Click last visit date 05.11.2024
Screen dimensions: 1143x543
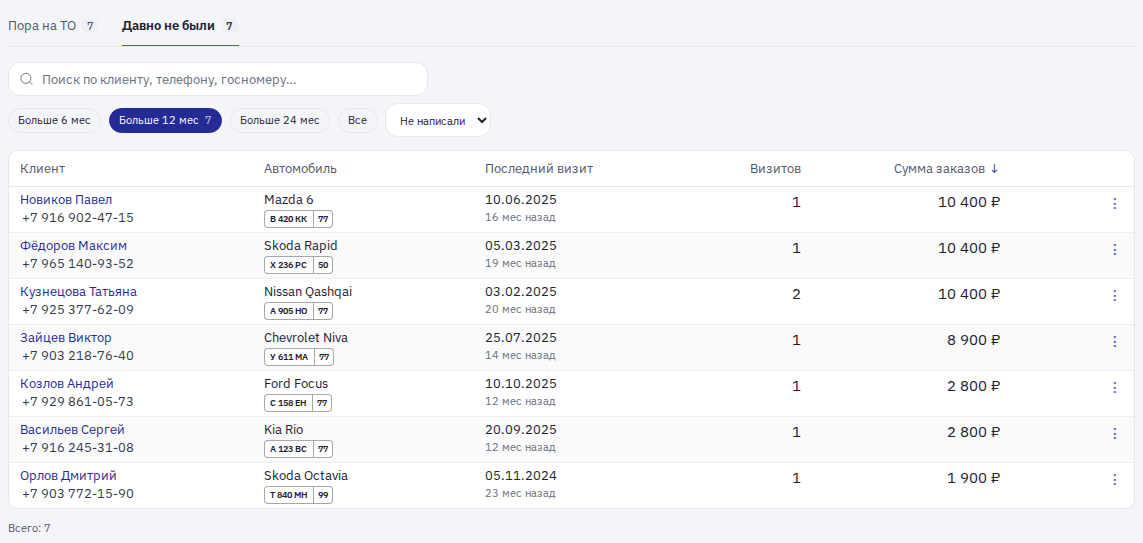click(520, 475)
